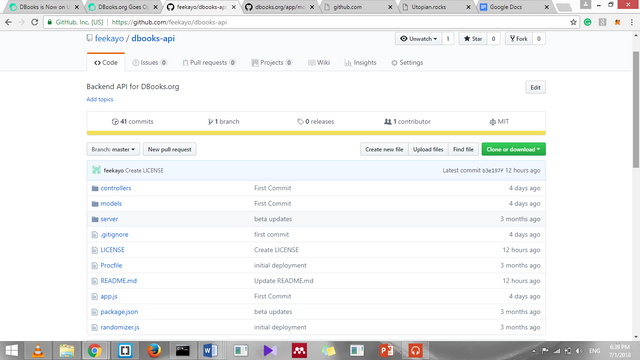Click the latest commit hash b3e197f
This screenshot has height=360, width=640.
click(493, 171)
